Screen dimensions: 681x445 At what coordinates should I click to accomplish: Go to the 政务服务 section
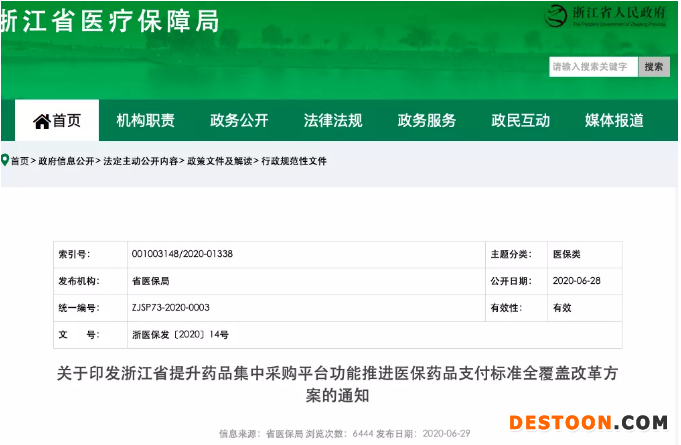pos(427,121)
